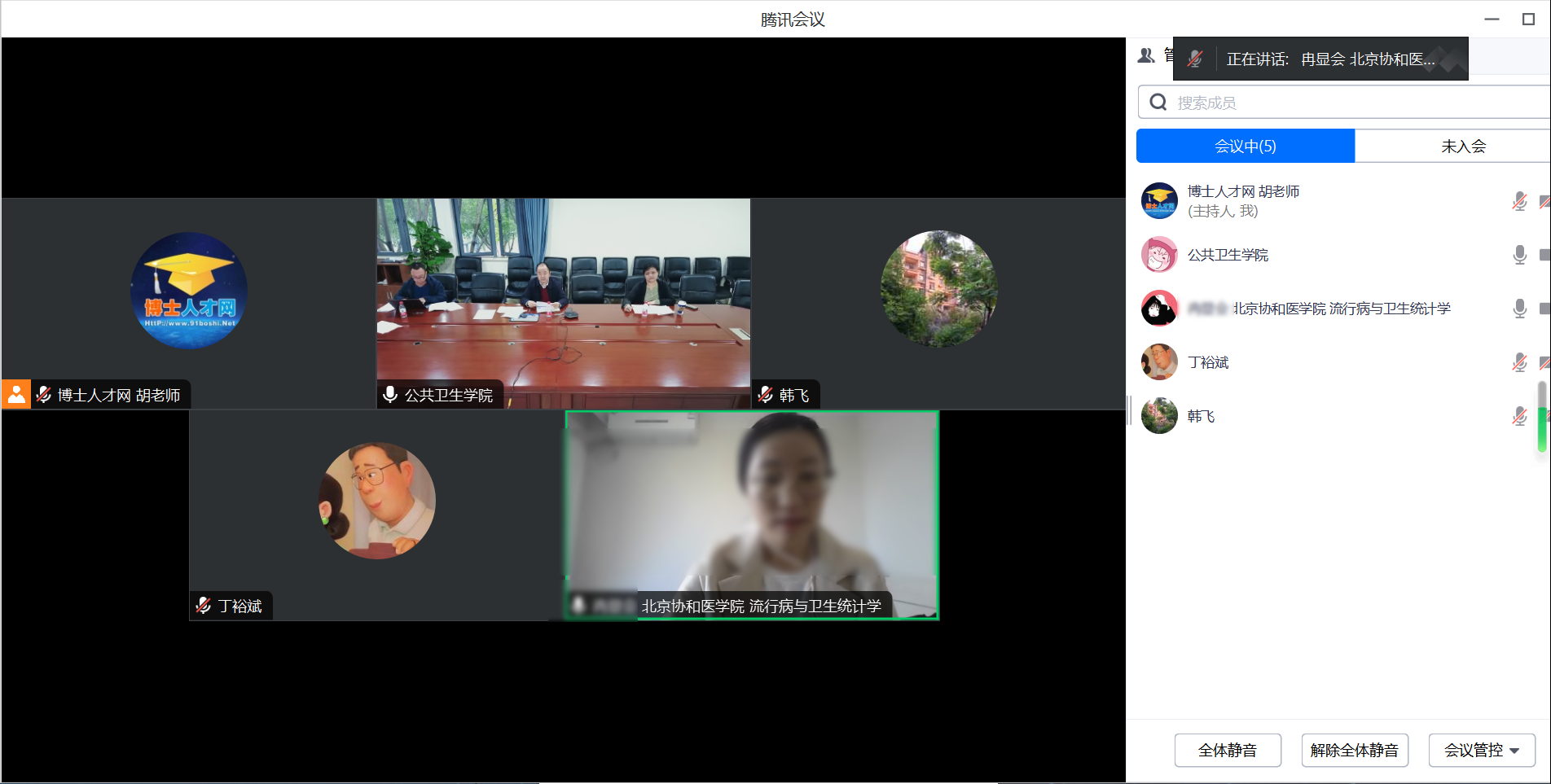Image resolution: width=1551 pixels, height=784 pixels.
Task: Toggle microphone for 丁裕斌 in member list
Action: (x=1519, y=362)
